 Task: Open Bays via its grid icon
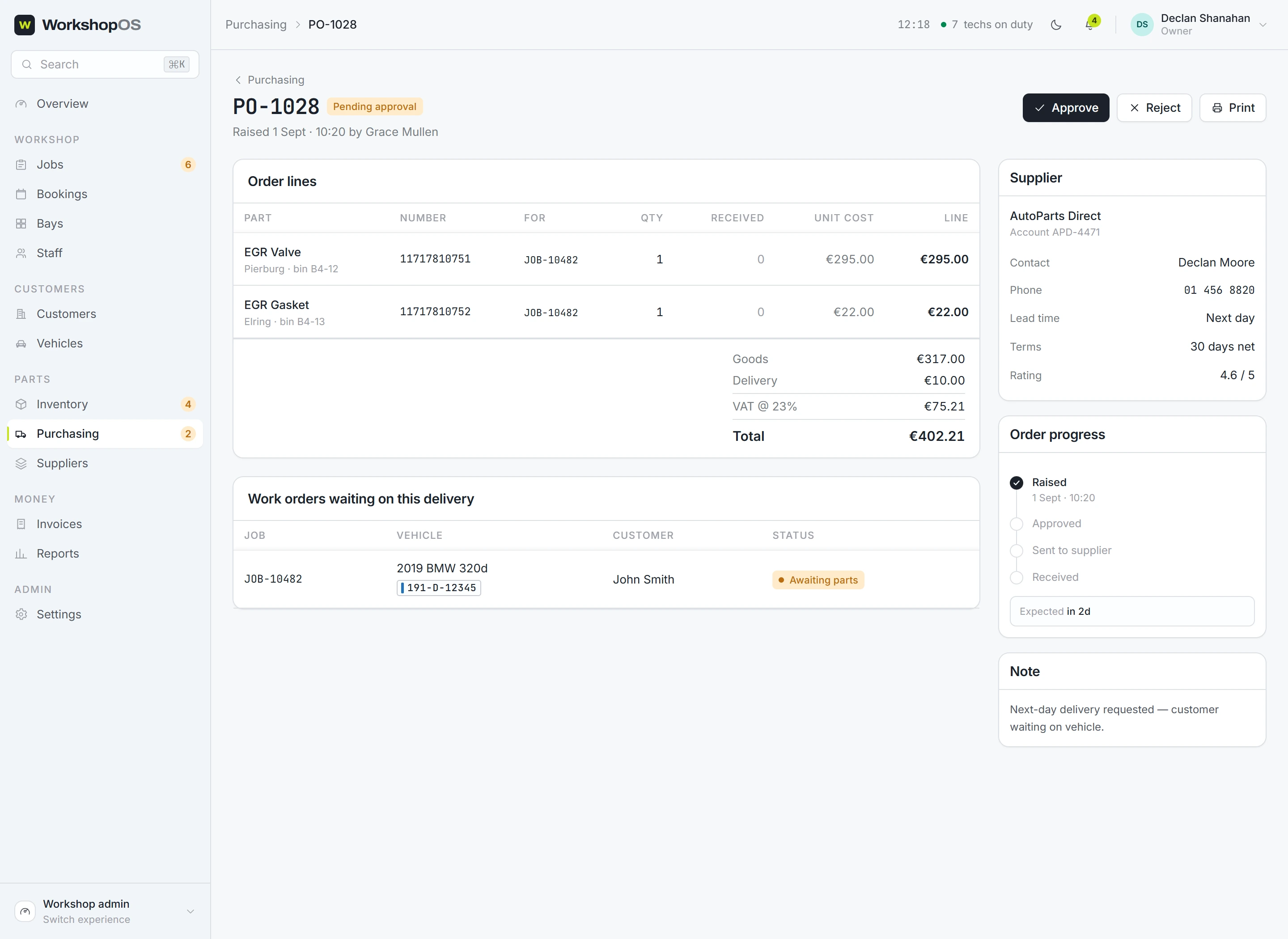[21, 224]
